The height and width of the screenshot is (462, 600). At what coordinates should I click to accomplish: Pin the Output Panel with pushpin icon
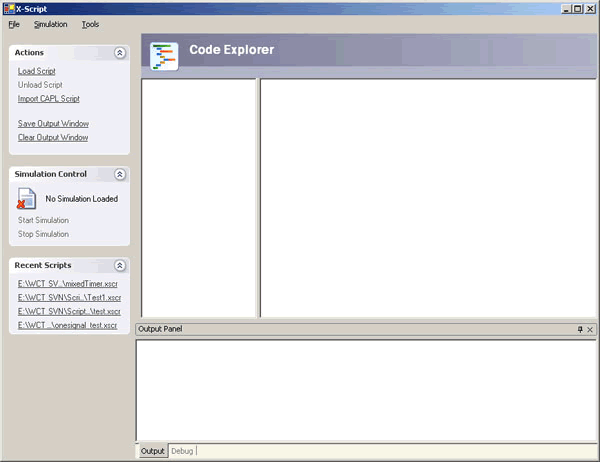click(x=579, y=329)
